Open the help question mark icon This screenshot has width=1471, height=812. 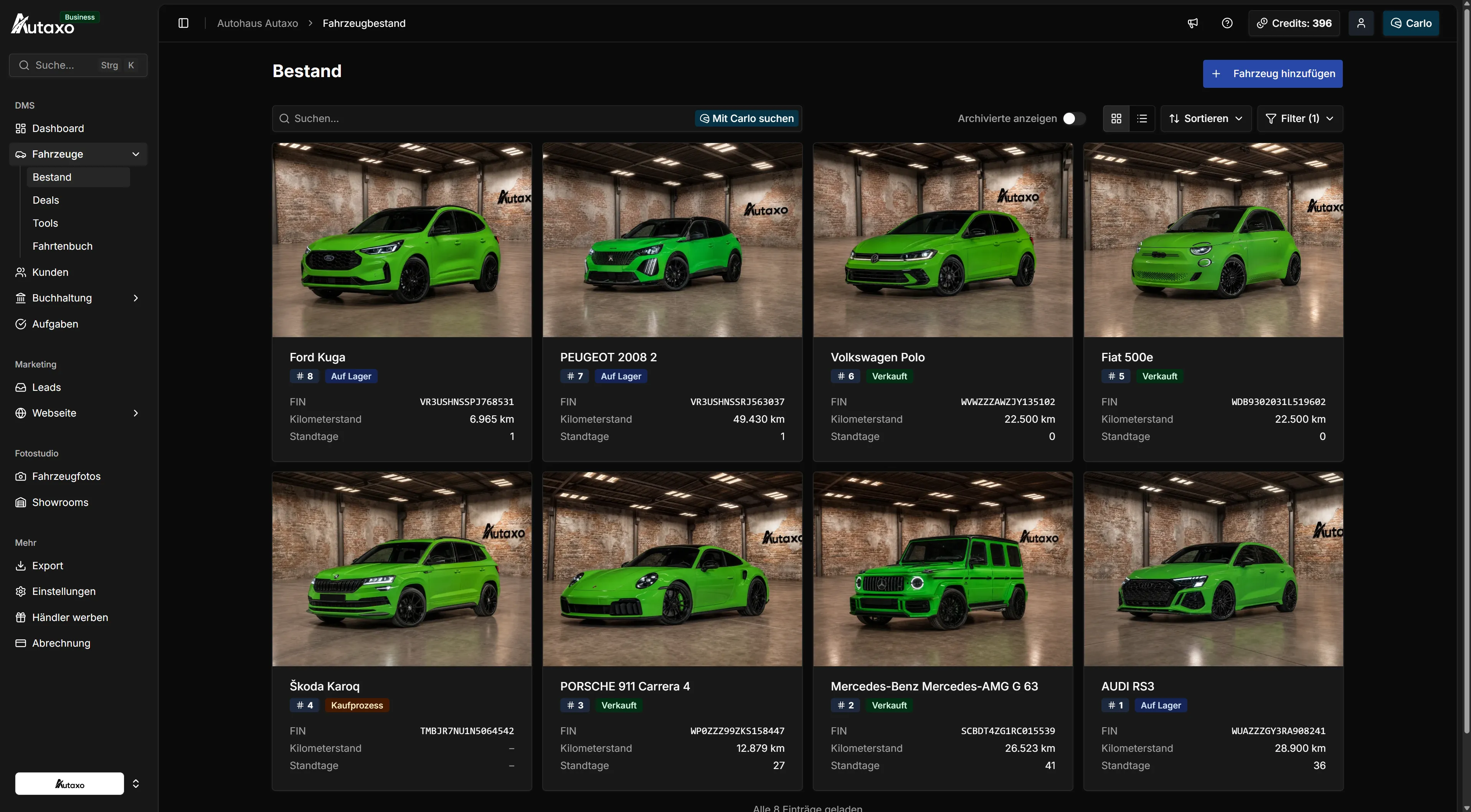1227,23
